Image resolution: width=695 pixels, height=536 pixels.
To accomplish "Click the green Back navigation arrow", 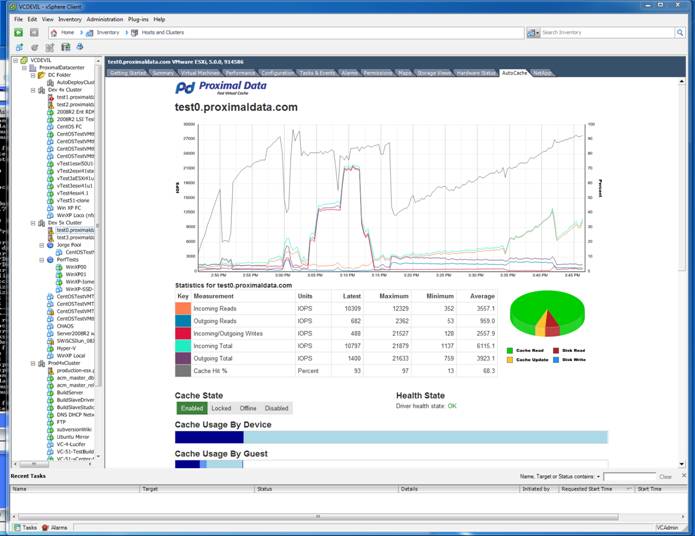I will click(19, 32).
